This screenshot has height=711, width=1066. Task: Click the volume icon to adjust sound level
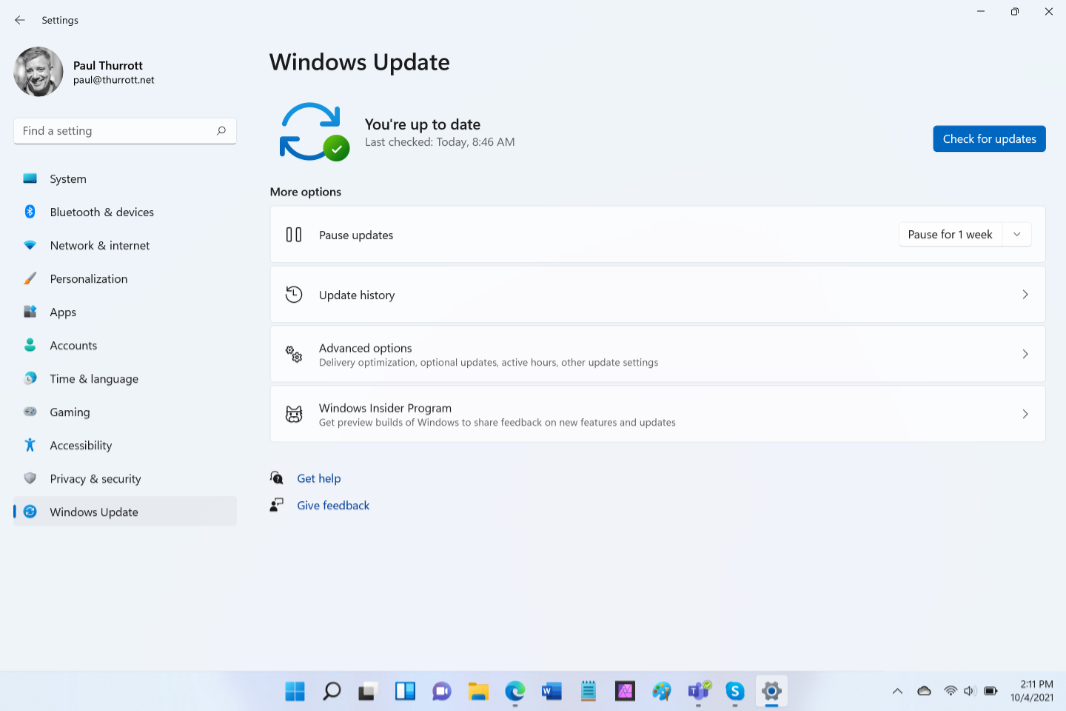[968, 690]
